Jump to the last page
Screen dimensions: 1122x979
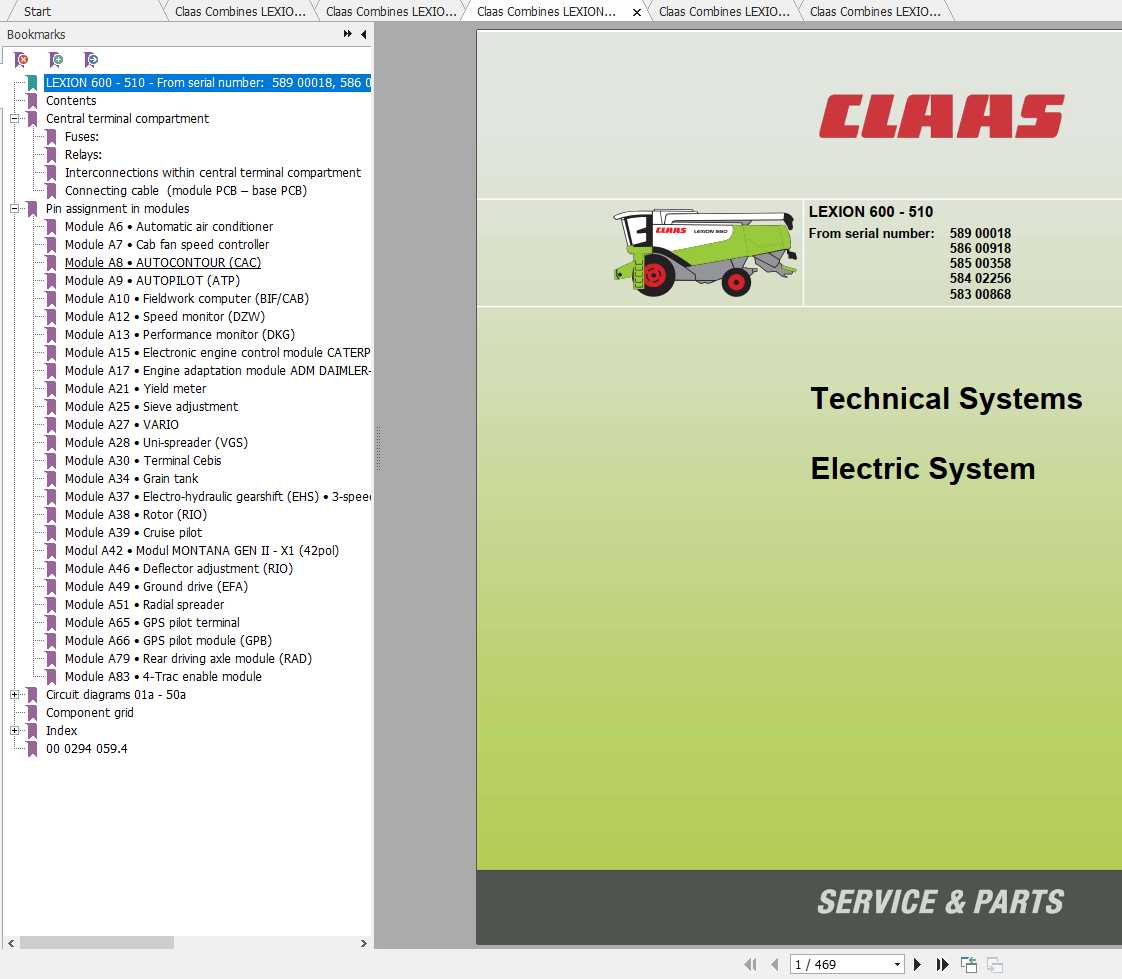click(943, 964)
